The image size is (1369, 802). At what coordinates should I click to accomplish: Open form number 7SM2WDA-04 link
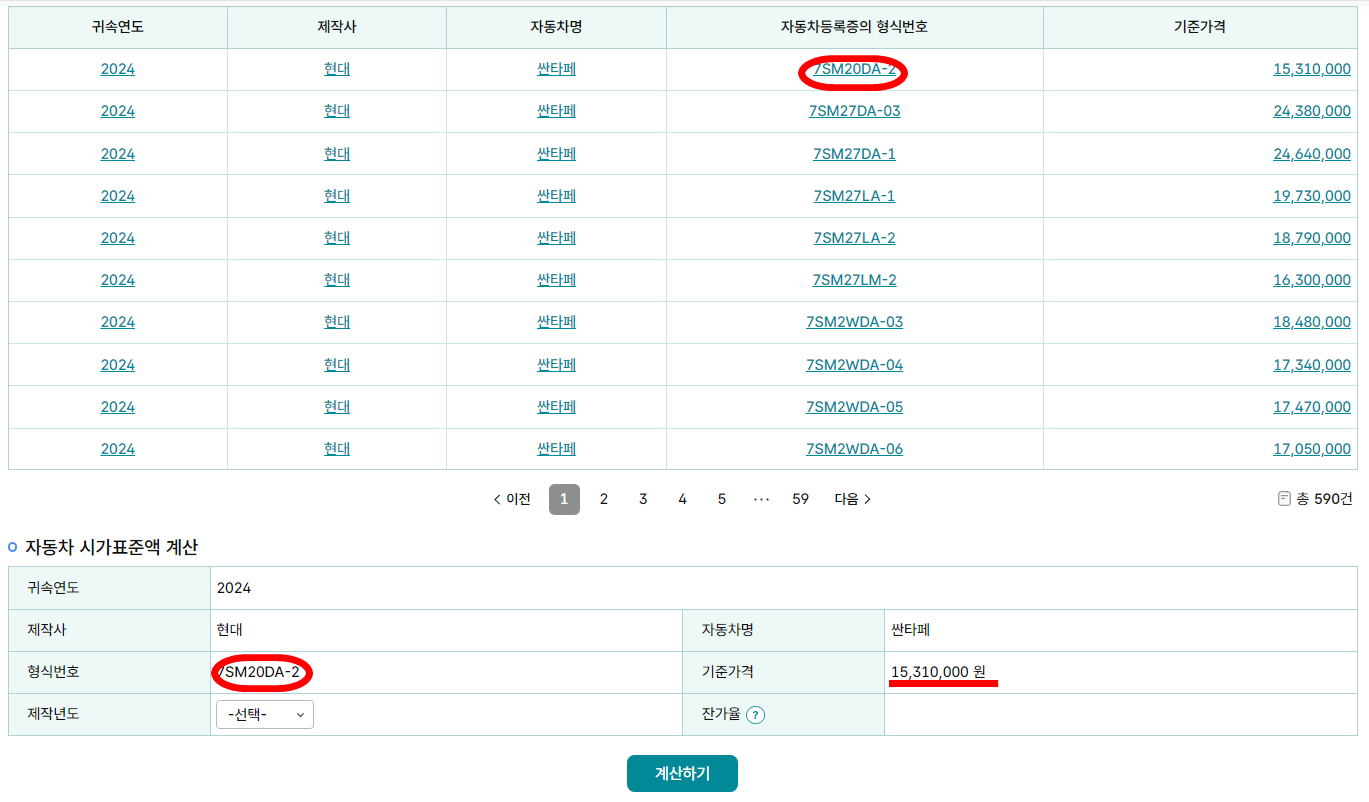coord(854,365)
